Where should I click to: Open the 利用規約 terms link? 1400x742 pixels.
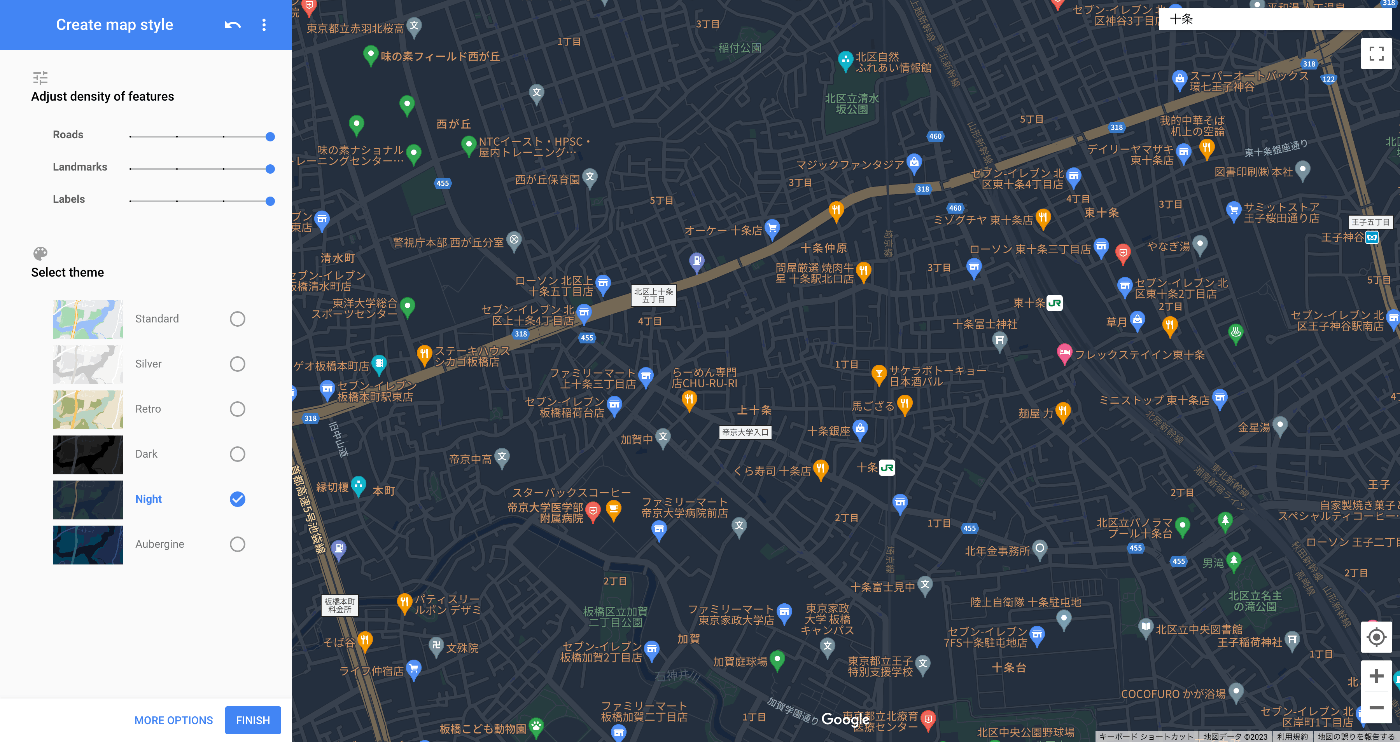pyautogui.click(x=1292, y=736)
